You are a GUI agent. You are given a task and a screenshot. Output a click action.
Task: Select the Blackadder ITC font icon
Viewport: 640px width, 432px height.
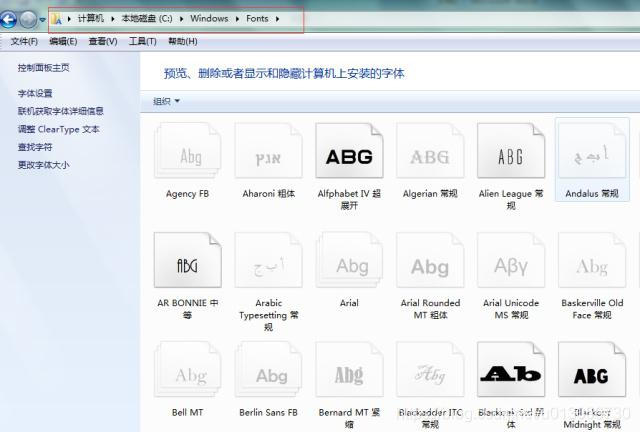click(430, 370)
